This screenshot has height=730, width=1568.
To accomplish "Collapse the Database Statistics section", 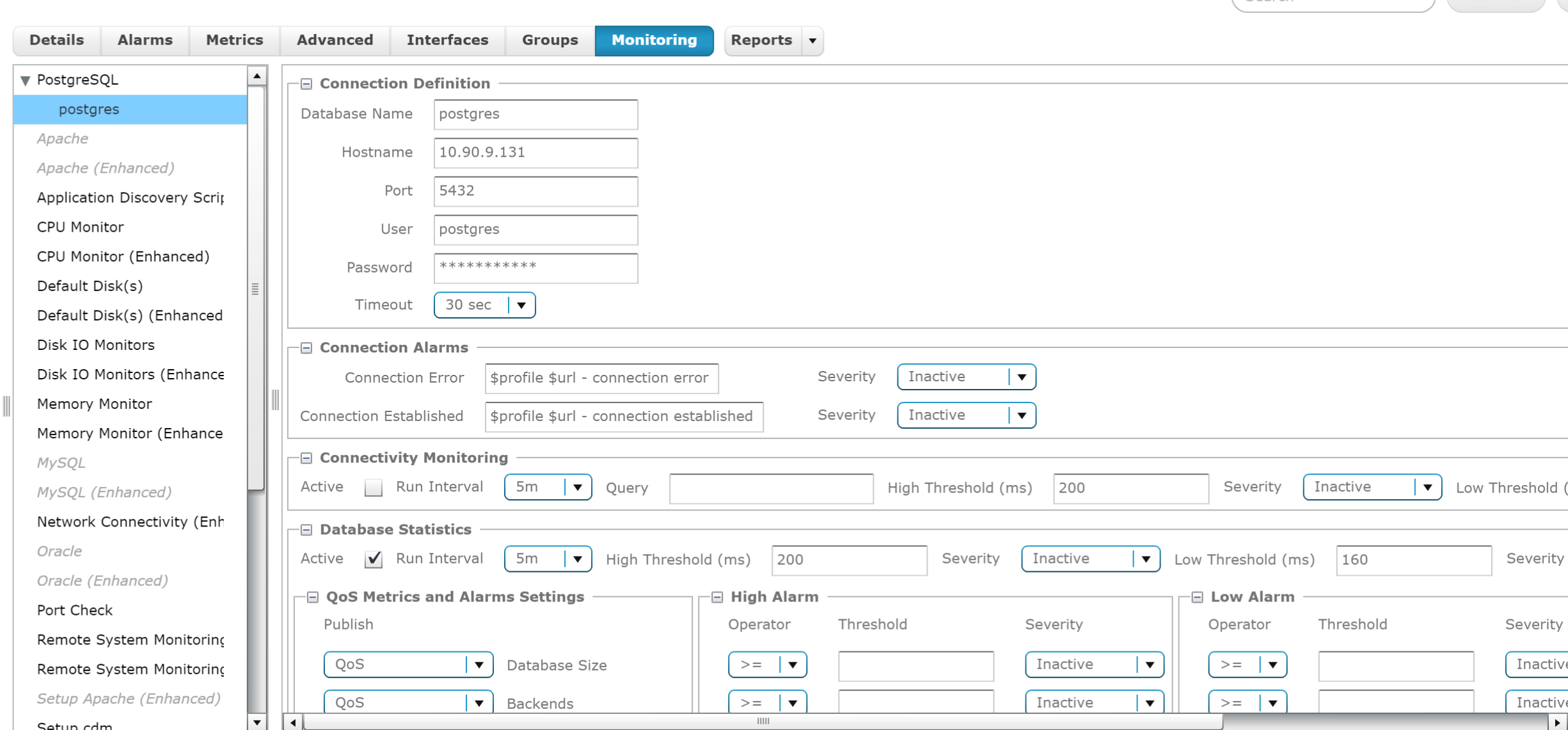I will [x=306, y=530].
